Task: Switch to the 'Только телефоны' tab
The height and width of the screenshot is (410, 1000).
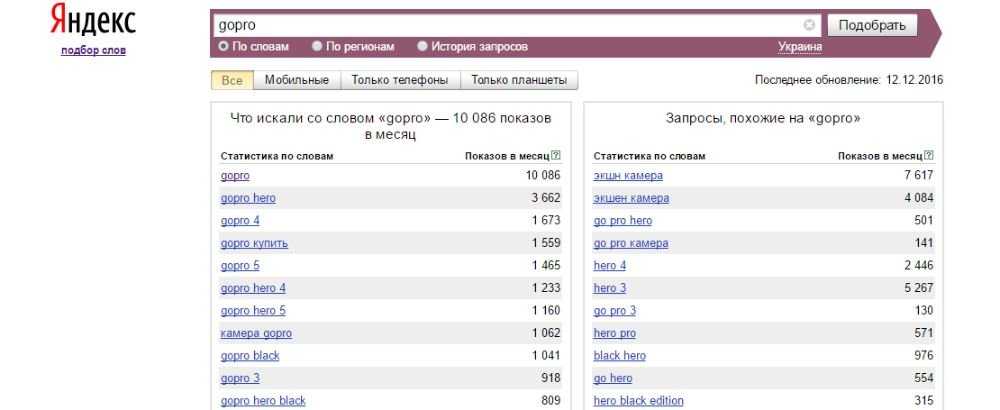Action: coord(400,80)
